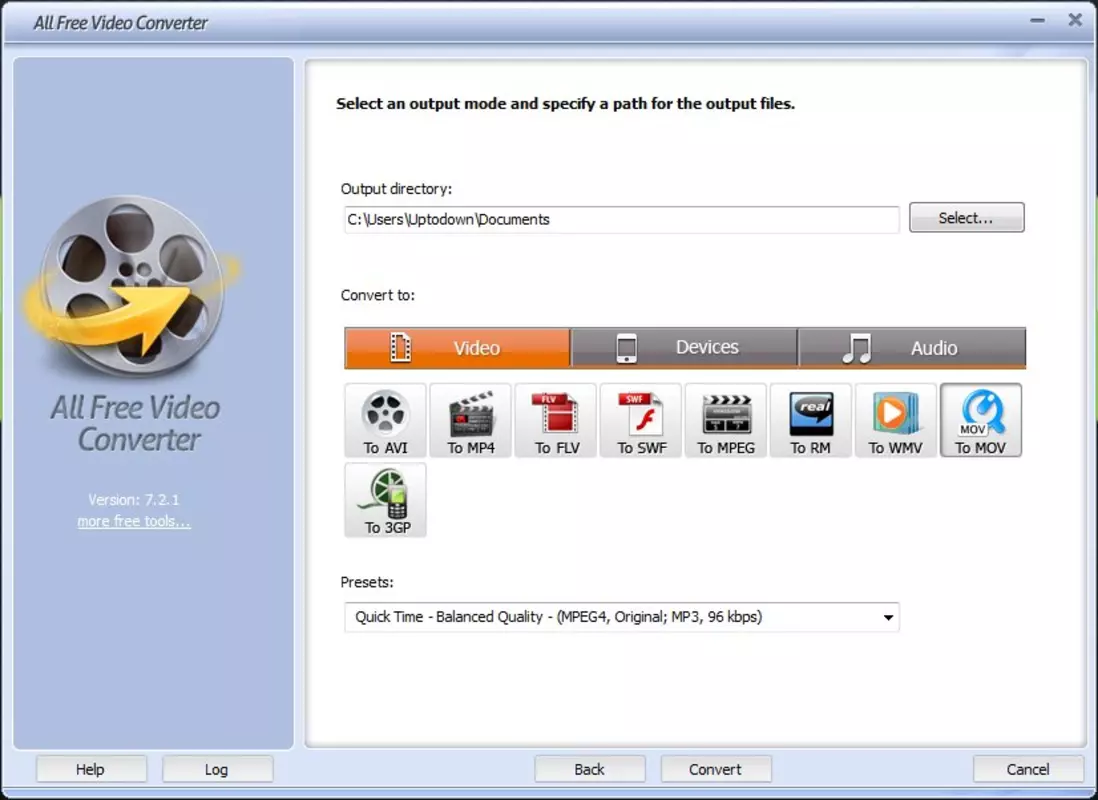The image size is (1098, 800).
Task: Cancel the conversion wizard
Action: tap(1028, 769)
